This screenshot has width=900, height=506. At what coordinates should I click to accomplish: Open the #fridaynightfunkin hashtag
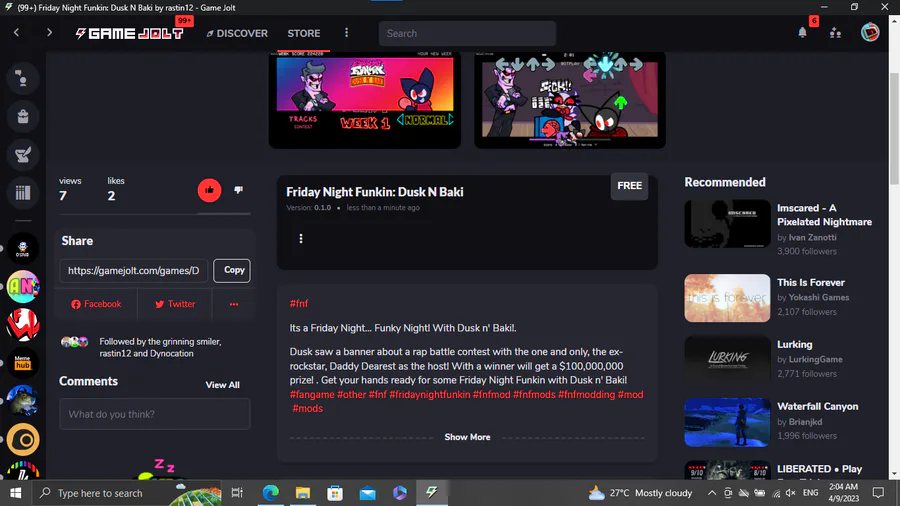tap(429, 394)
